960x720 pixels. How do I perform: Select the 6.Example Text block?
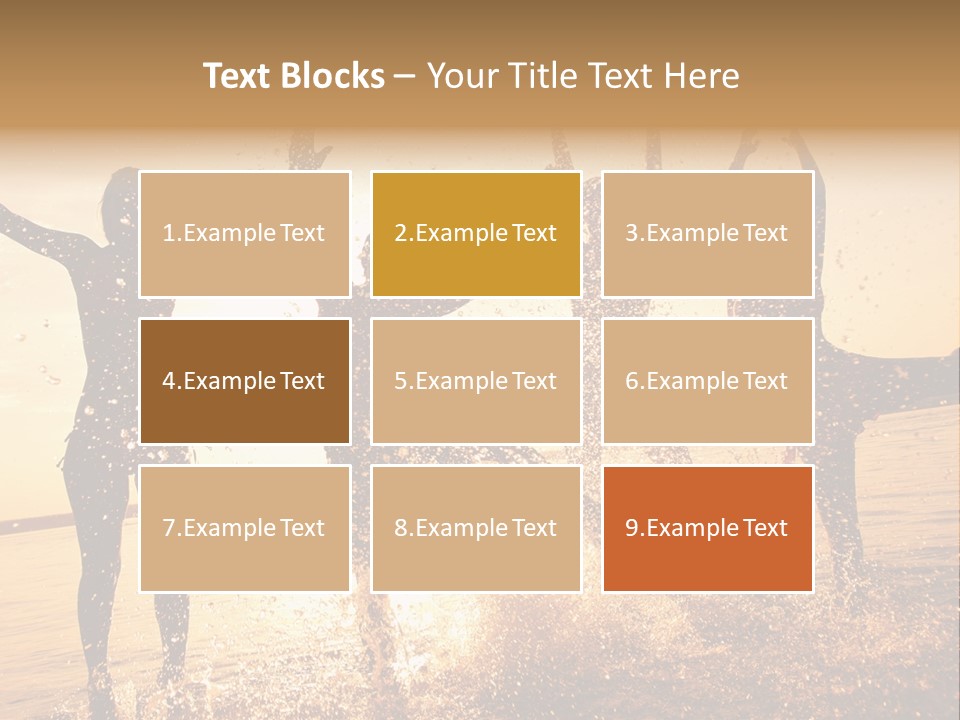coord(707,381)
